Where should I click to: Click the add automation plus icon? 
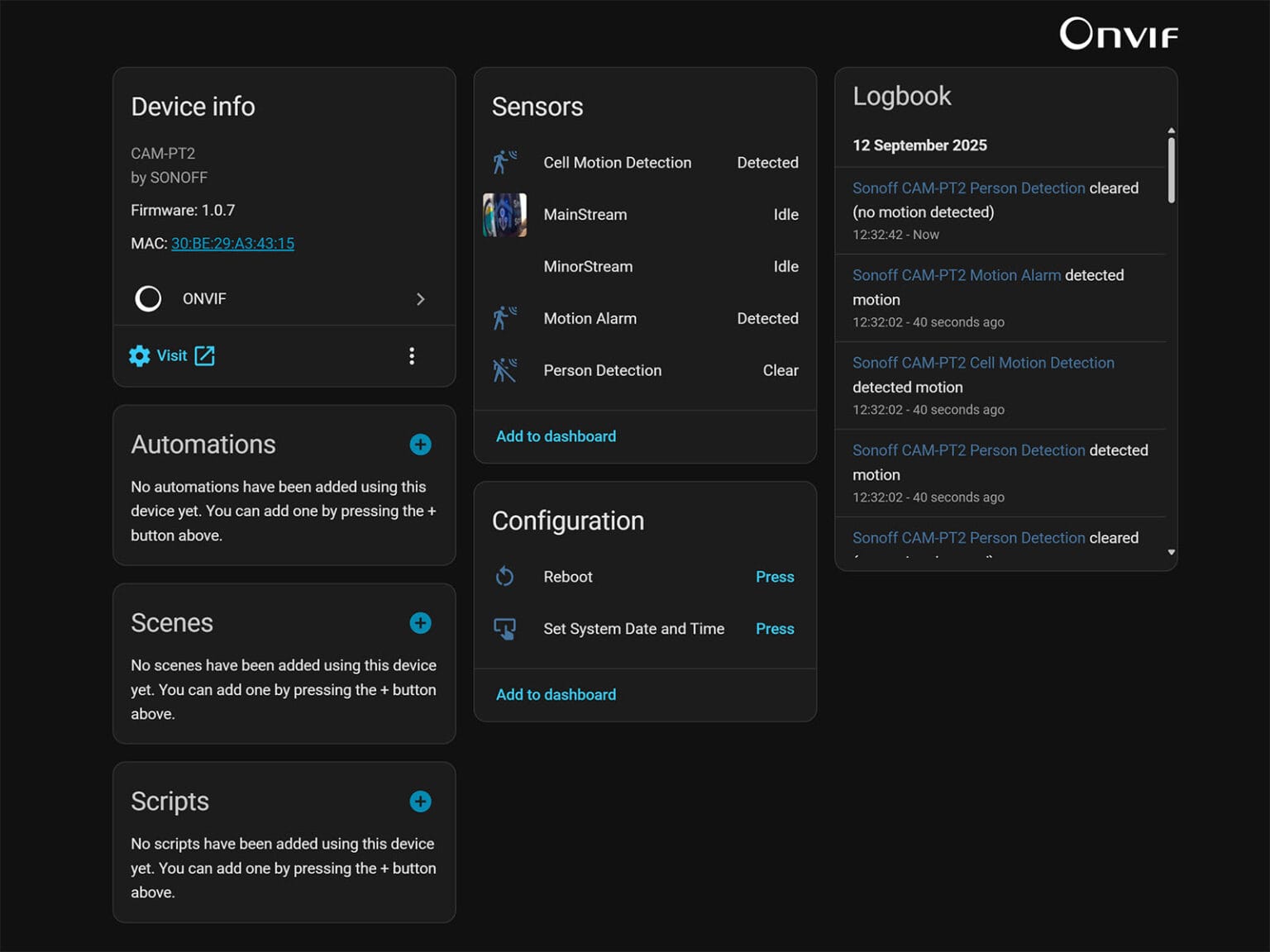420,445
